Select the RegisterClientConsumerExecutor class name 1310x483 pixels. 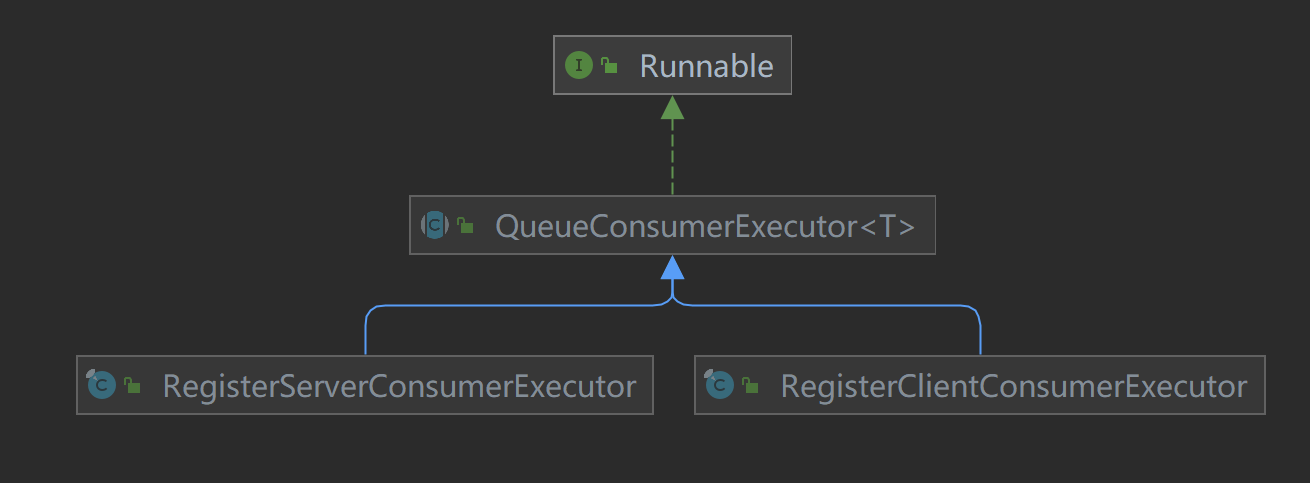(1013, 386)
